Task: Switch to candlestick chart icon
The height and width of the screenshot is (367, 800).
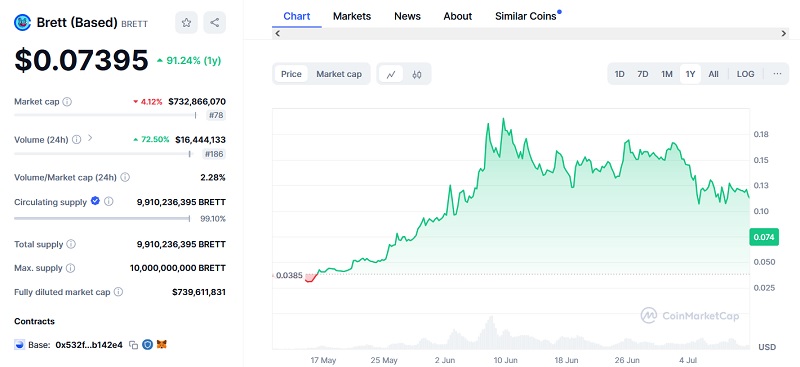Action: (417, 74)
